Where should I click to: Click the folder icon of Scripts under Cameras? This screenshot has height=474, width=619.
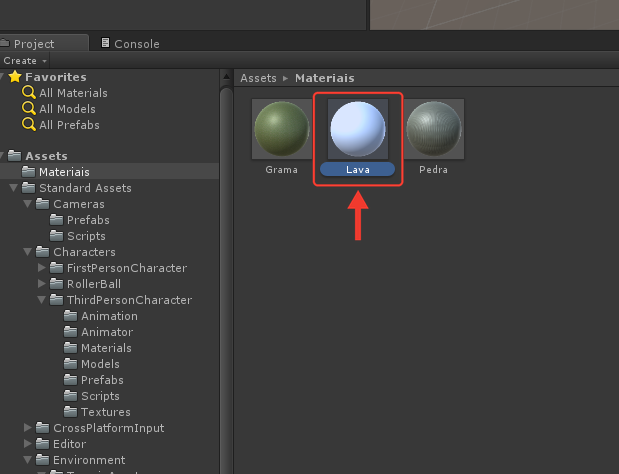pos(56,236)
